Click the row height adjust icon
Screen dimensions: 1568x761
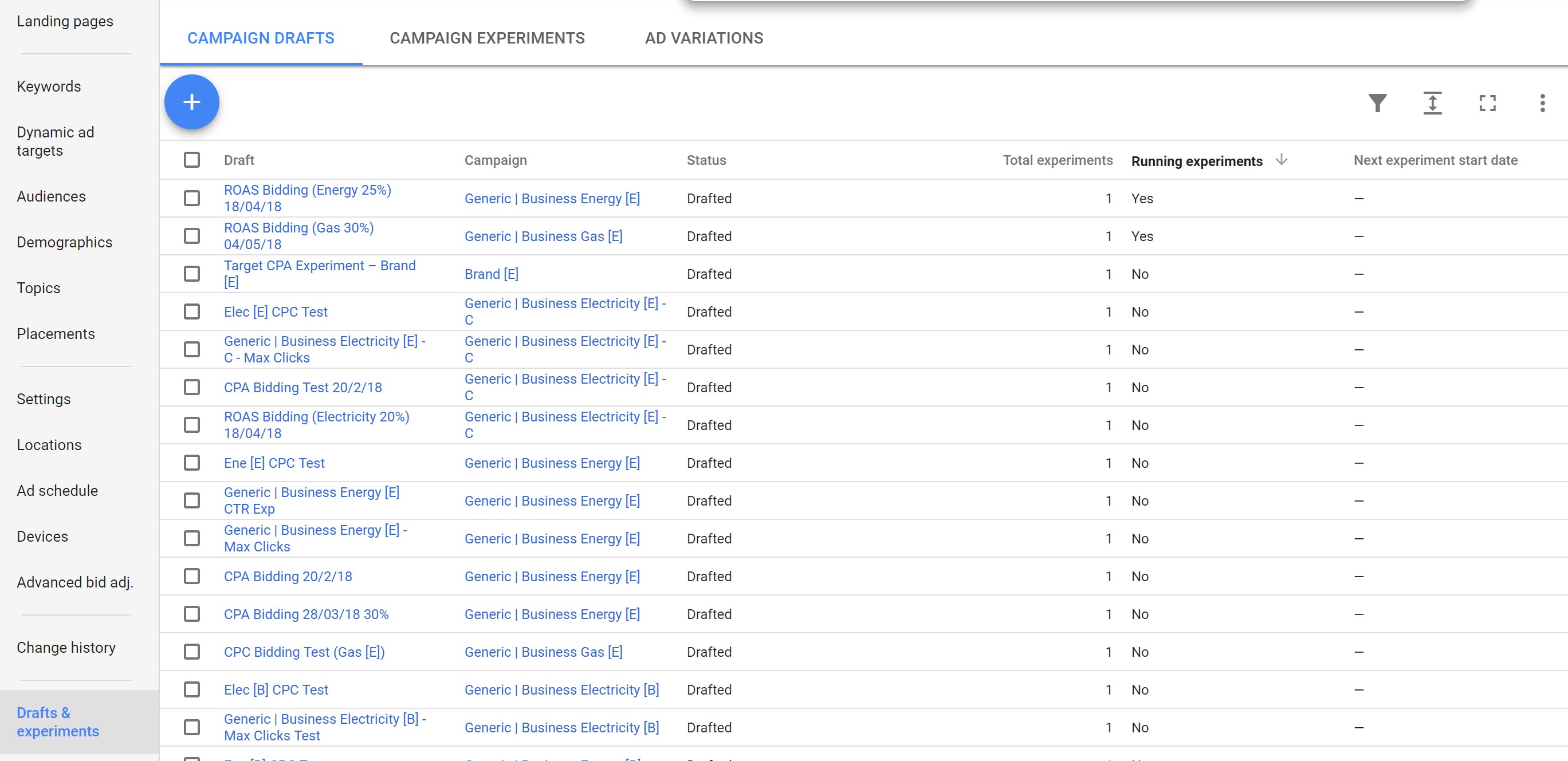1432,103
